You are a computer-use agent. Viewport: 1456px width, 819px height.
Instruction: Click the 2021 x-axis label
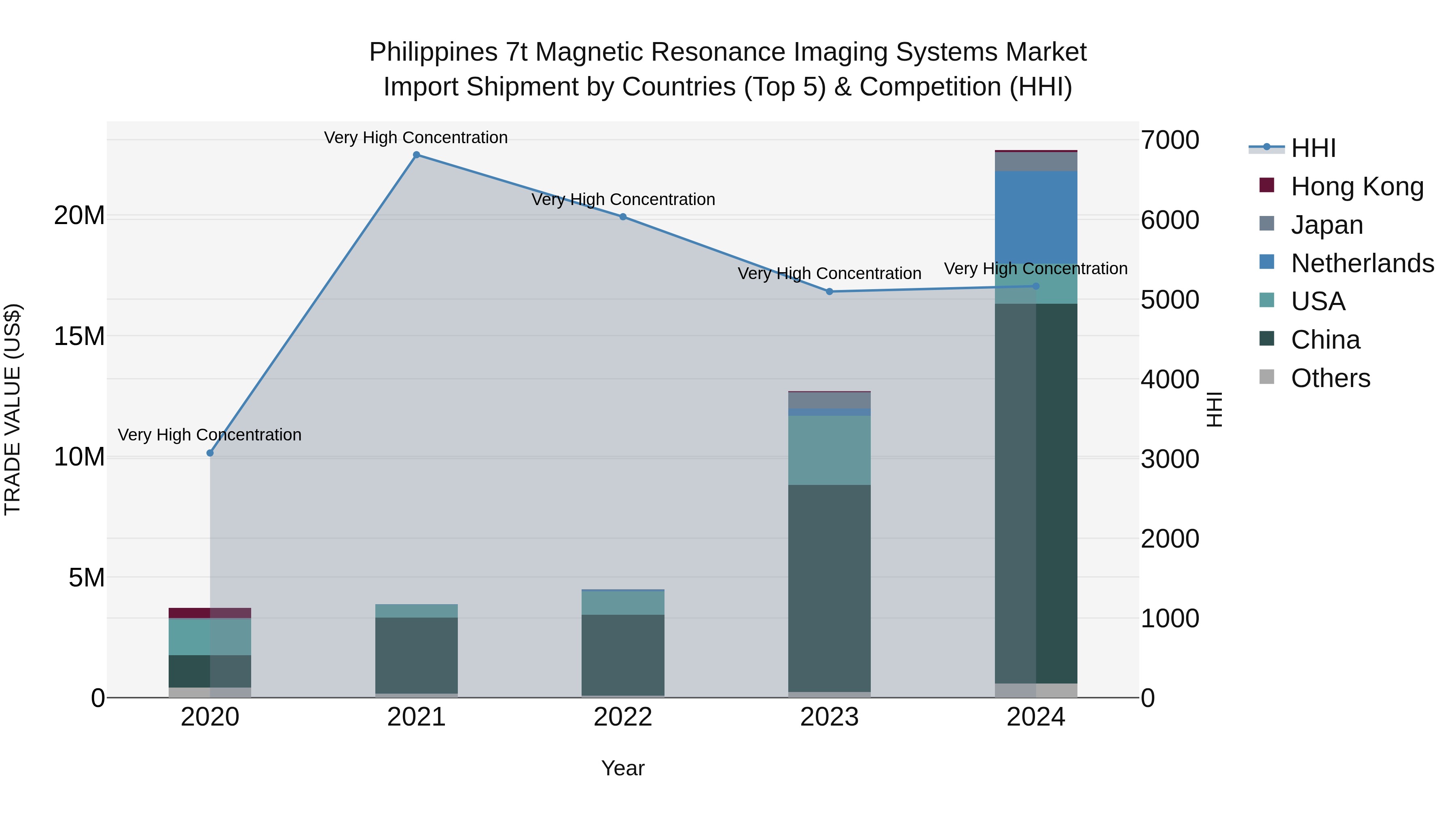(417, 717)
